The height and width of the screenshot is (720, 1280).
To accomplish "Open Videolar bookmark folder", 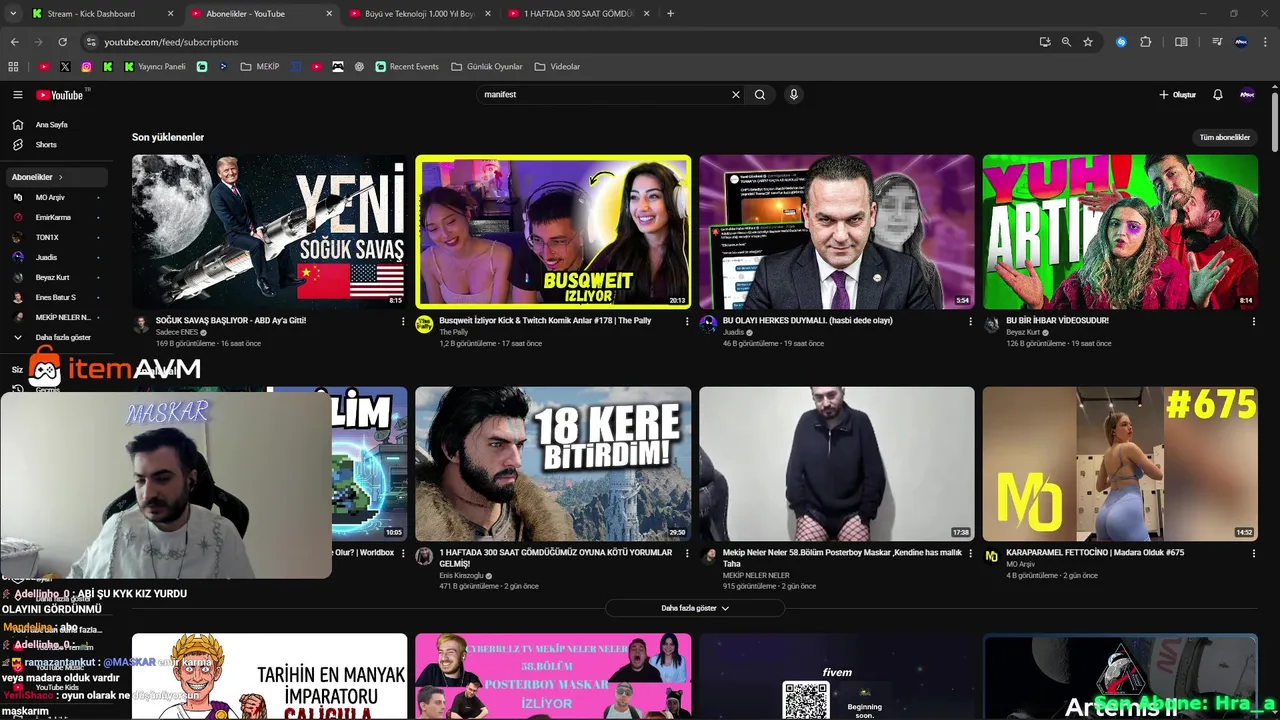I will point(557,67).
